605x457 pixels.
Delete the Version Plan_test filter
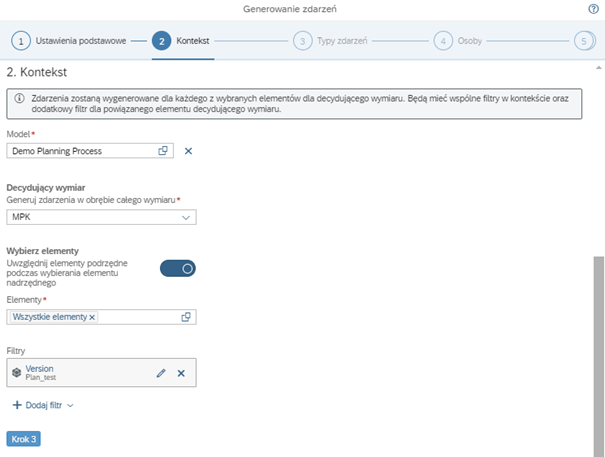pos(181,373)
